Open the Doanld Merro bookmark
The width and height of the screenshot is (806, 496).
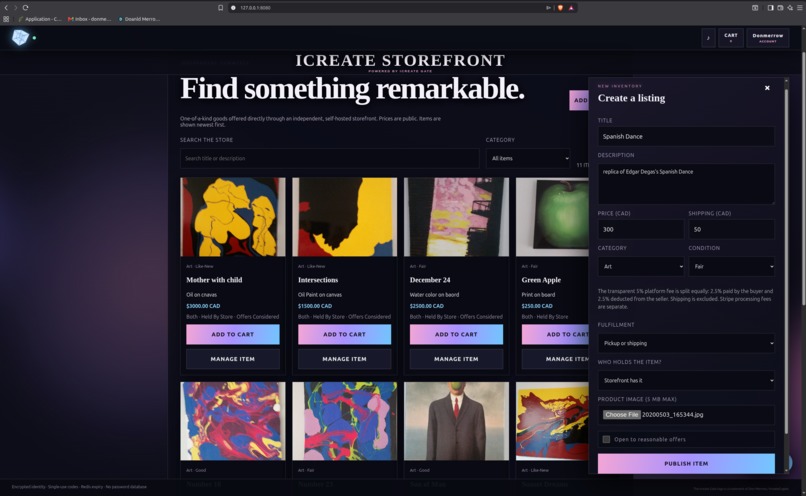pyautogui.click(x=139, y=19)
